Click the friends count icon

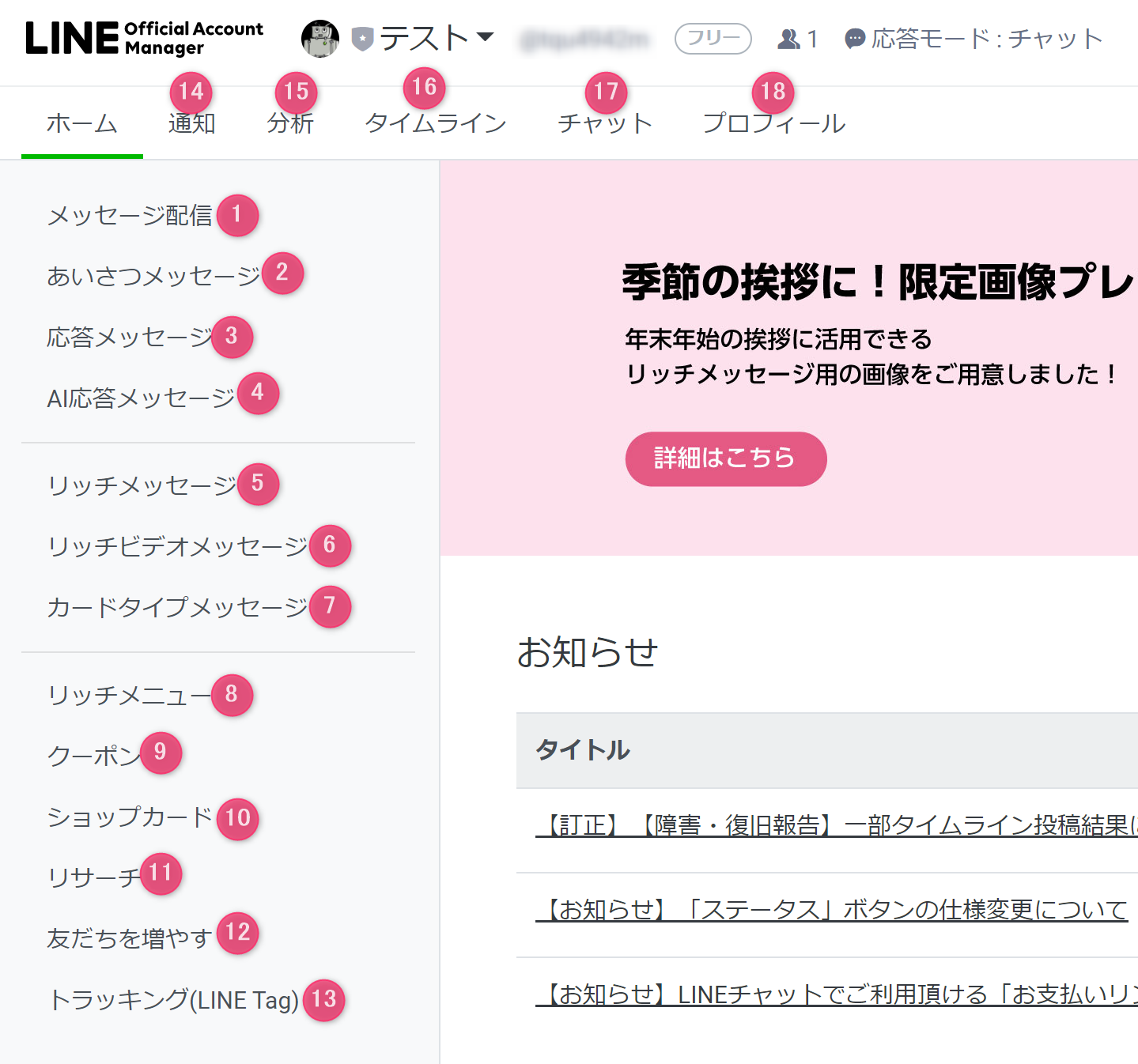[x=788, y=39]
